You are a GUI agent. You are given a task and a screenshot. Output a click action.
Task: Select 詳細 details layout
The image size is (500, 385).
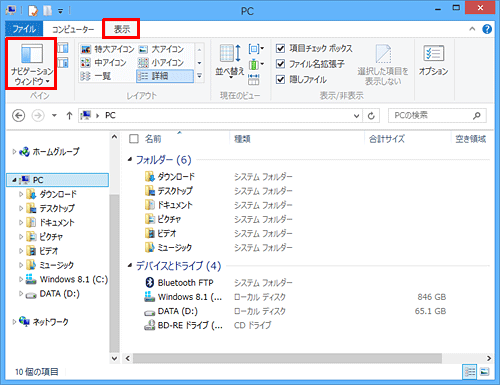(x=165, y=76)
